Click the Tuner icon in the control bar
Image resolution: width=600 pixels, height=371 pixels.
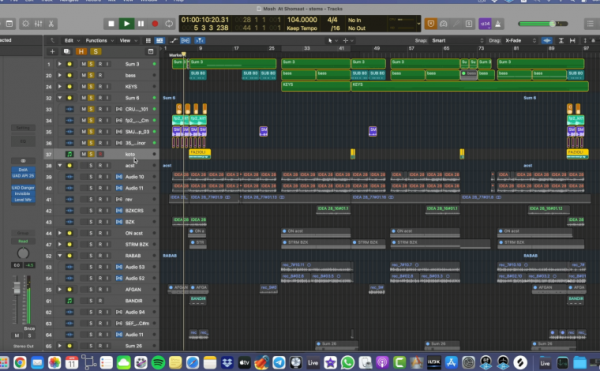[443, 24]
